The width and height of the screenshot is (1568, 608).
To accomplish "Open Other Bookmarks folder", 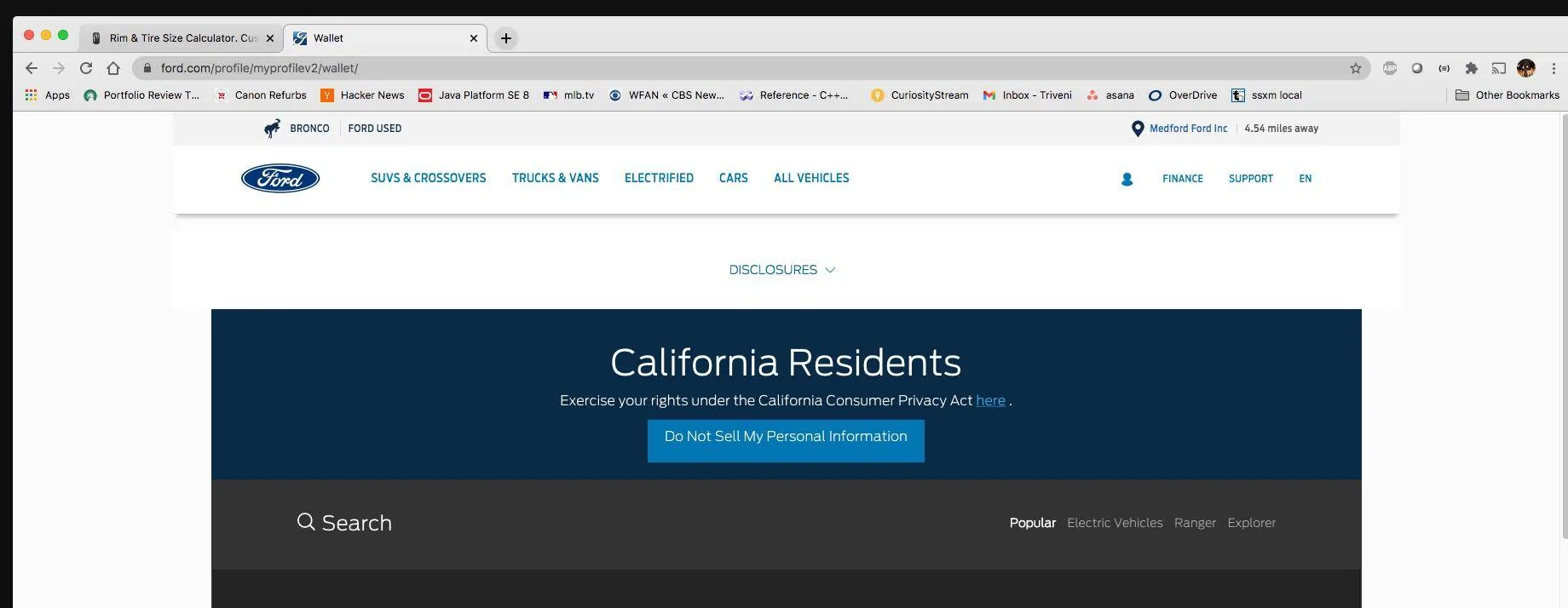I will 1507,95.
